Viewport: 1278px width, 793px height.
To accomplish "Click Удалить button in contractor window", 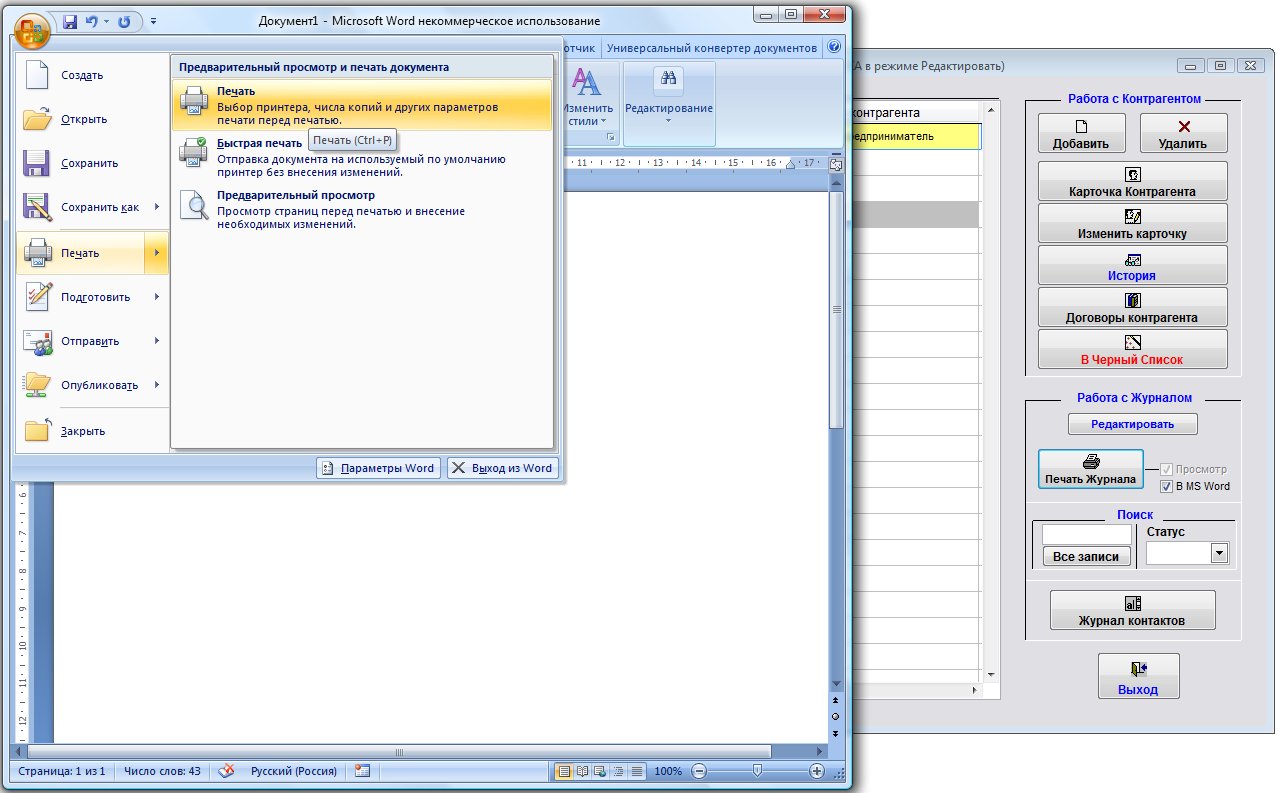I will [1184, 133].
